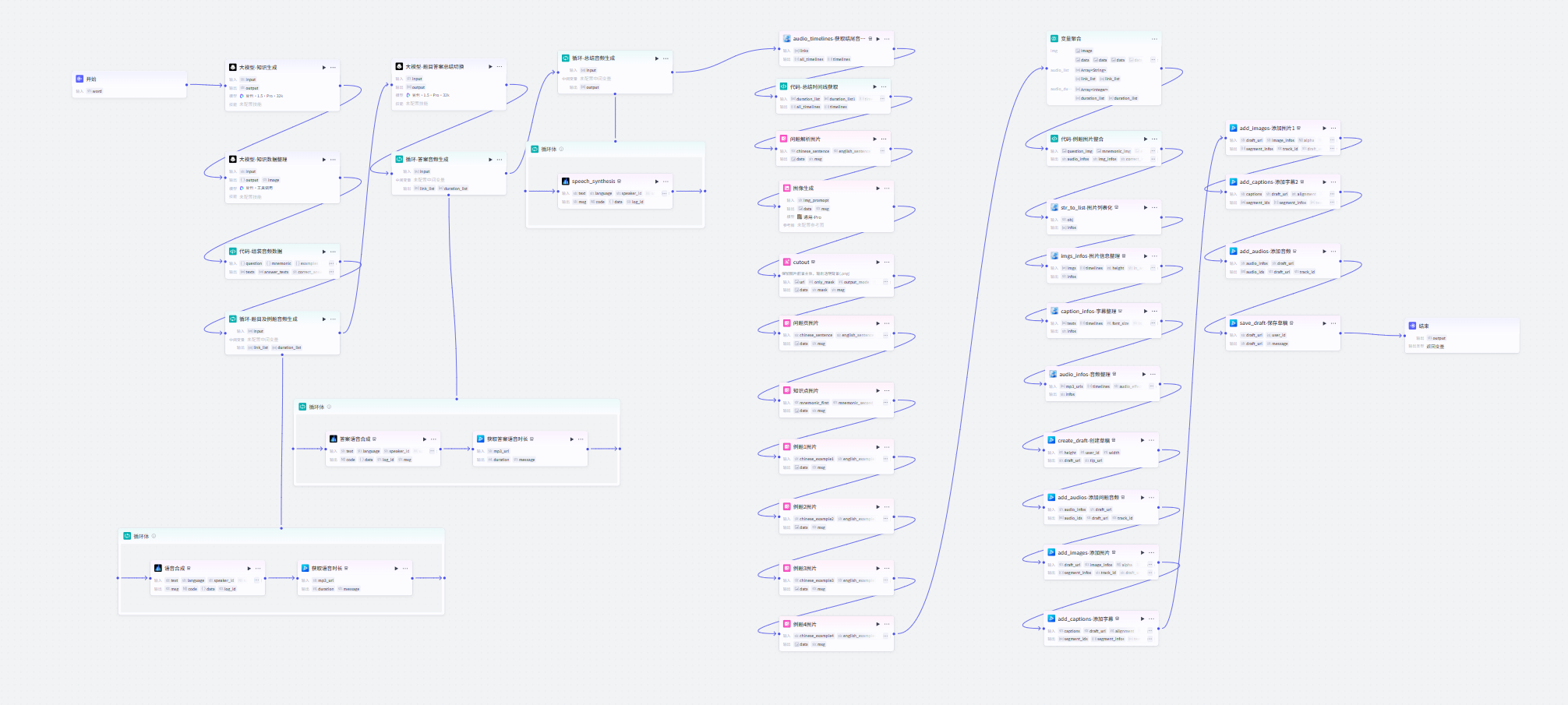Click the create_draft plugin node icon
The height and width of the screenshot is (705, 1568).
point(1051,440)
